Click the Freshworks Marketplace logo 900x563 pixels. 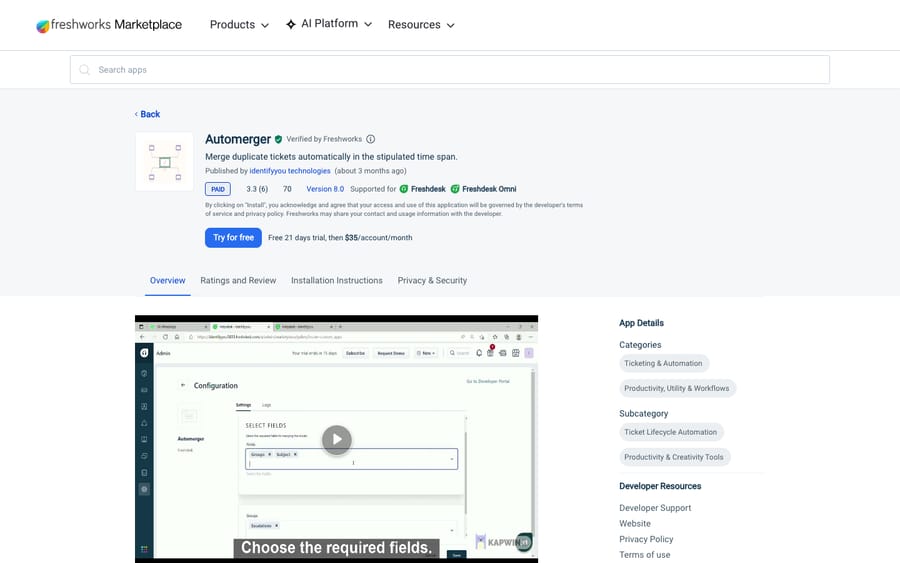109,25
